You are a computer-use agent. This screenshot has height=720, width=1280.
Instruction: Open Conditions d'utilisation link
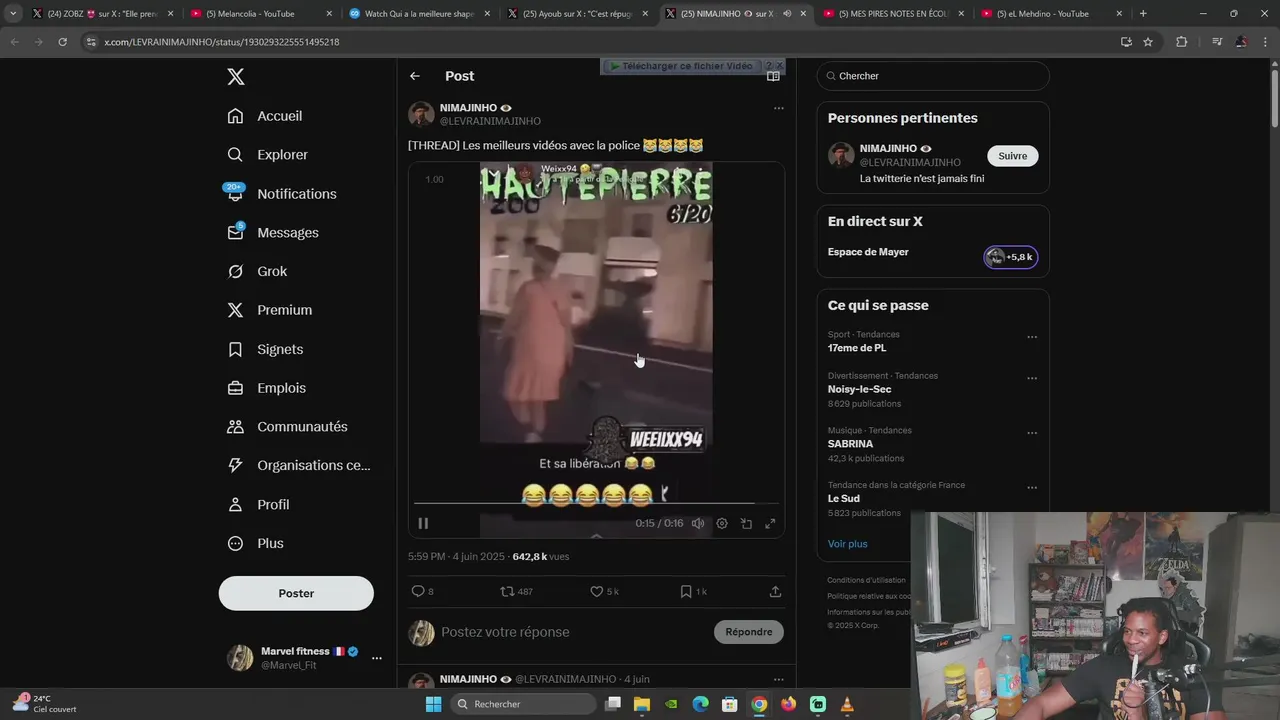(866, 580)
